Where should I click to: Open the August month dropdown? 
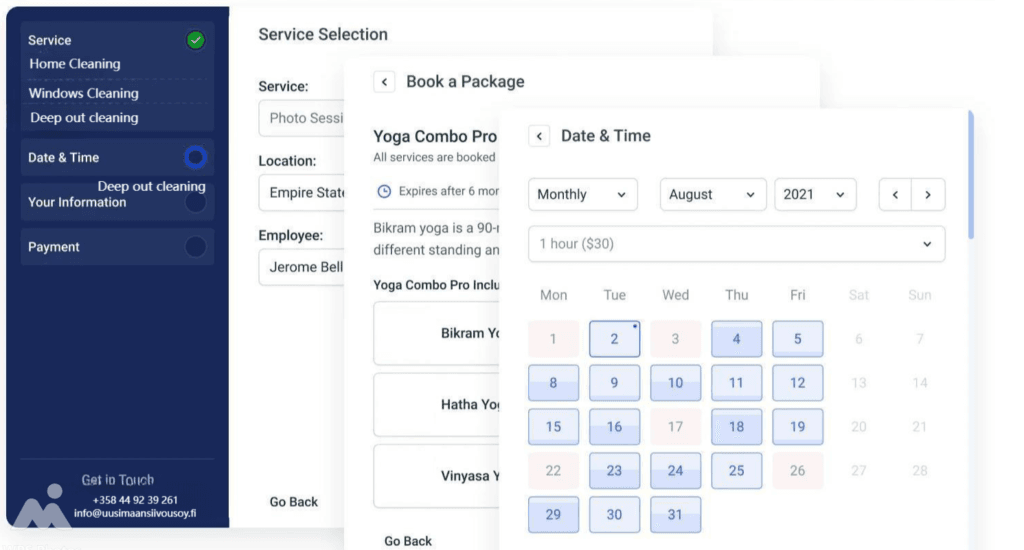[712, 195]
